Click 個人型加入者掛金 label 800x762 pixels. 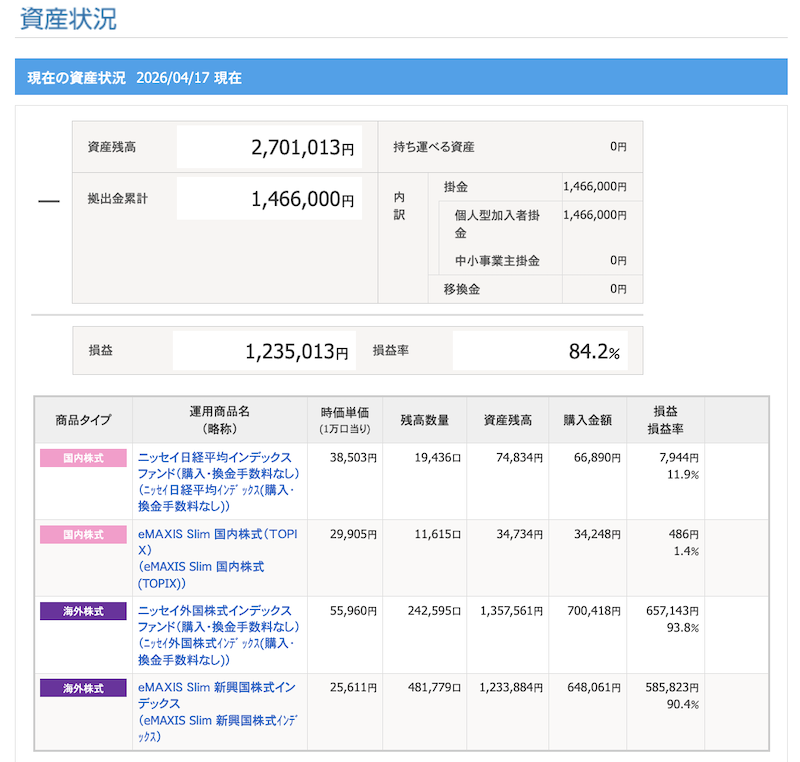pos(497,224)
